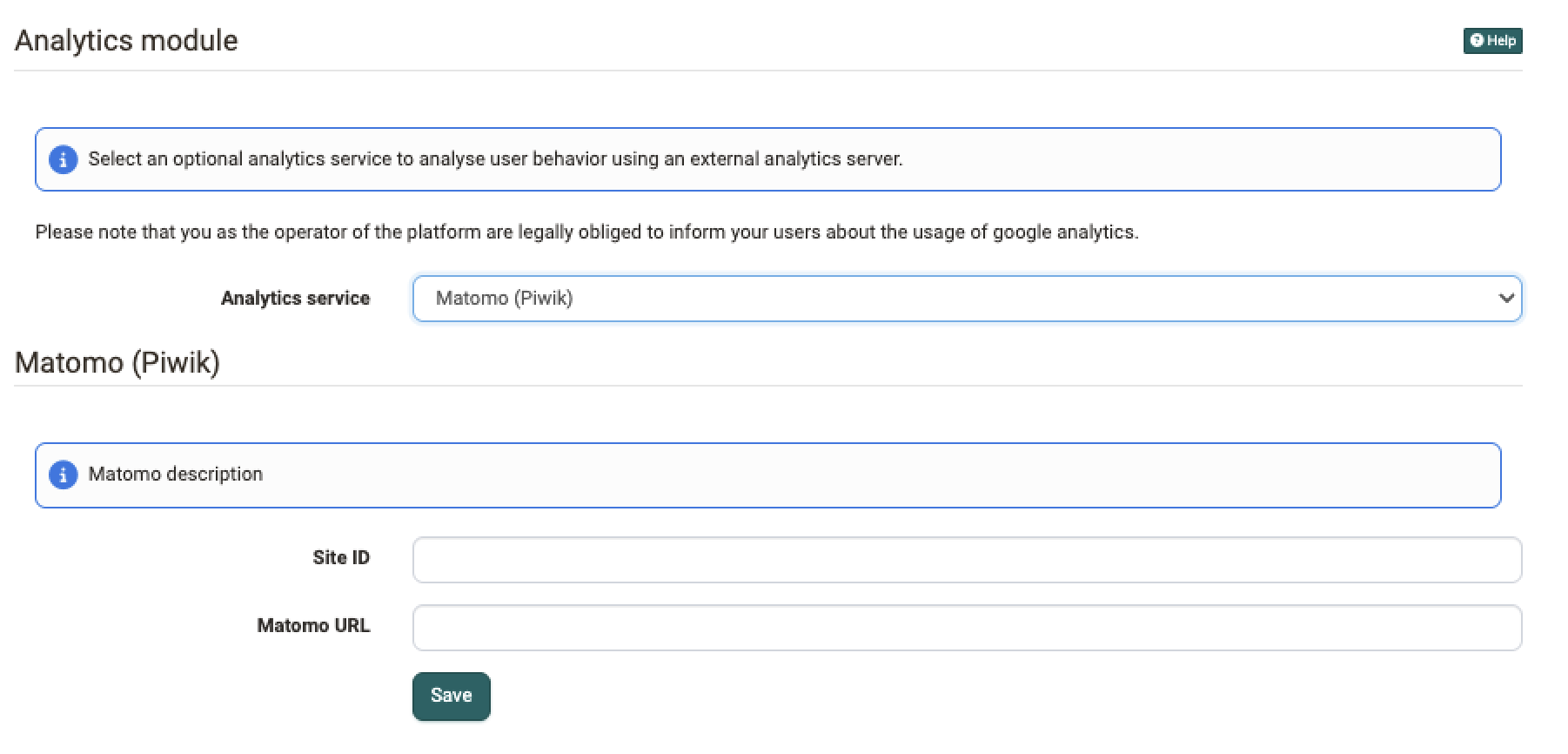Focus the Matomo URL input field
The height and width of the screenshot is (754, 1568).
pos(967,628)
